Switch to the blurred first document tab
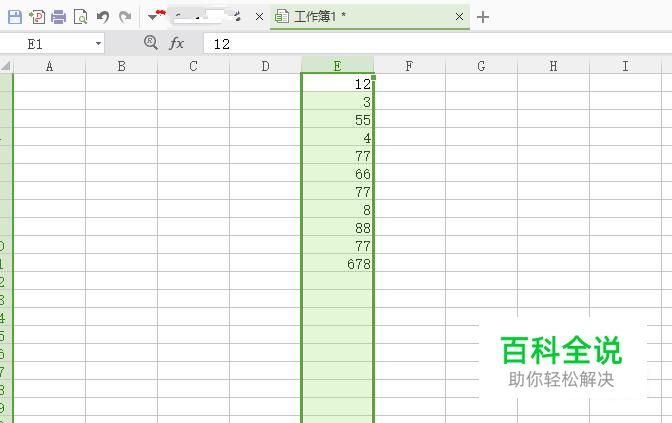 pyautogui.click(x=207, y=17)
